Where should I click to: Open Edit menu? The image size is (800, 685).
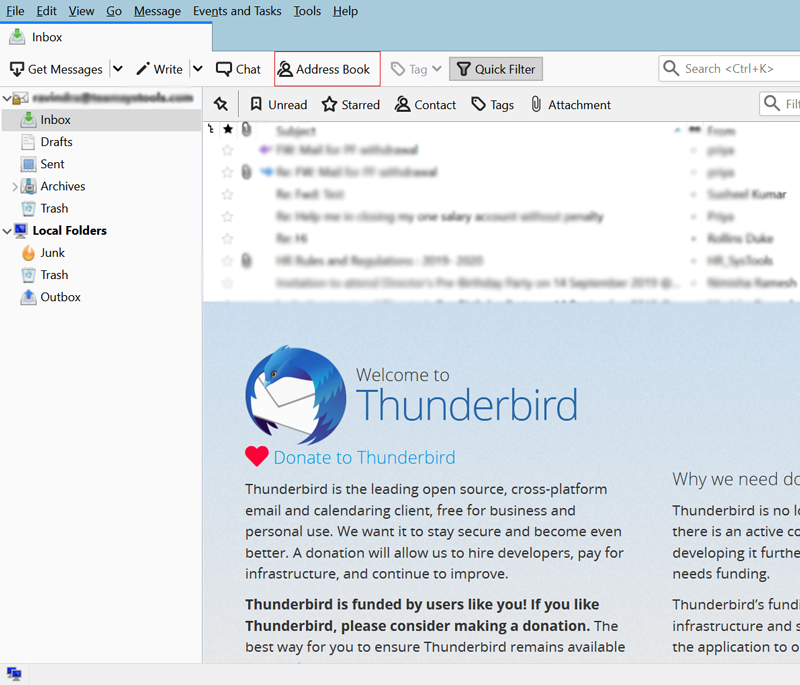point(46,11)
